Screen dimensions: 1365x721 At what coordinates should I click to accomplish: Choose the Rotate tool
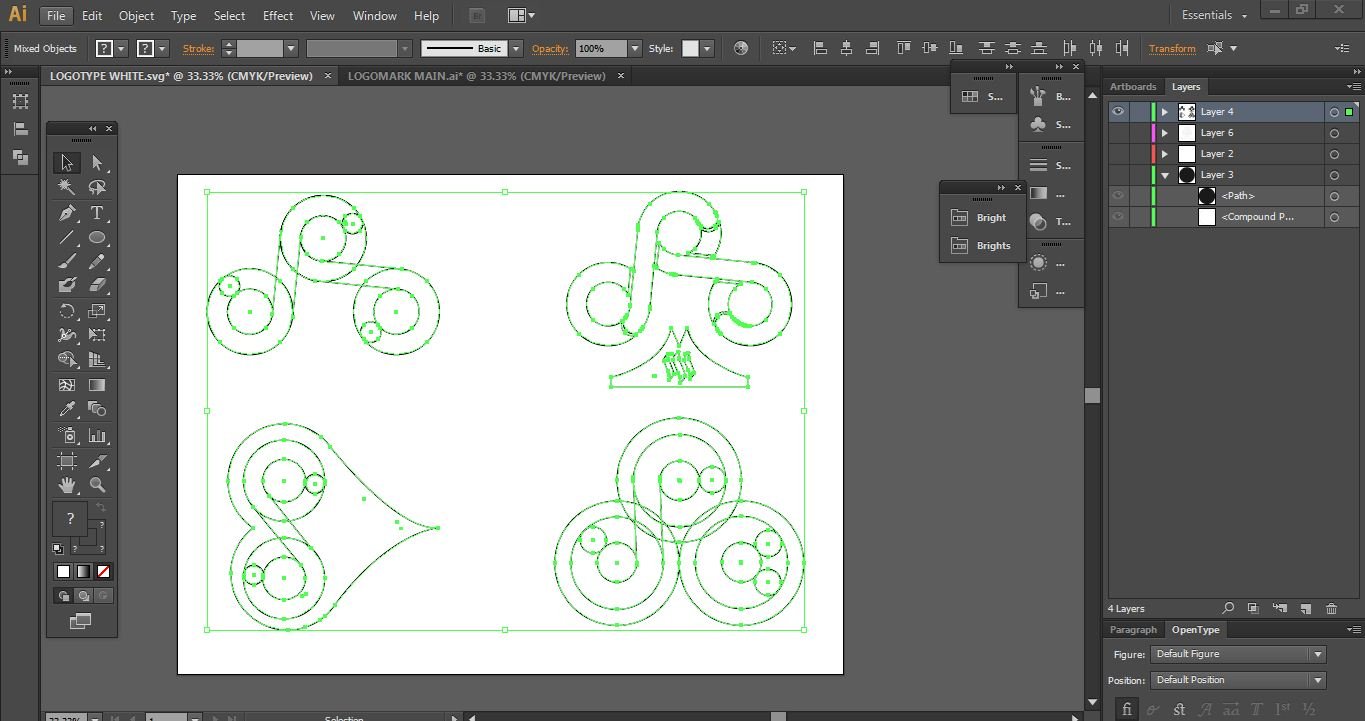click(x=66, y=311)
